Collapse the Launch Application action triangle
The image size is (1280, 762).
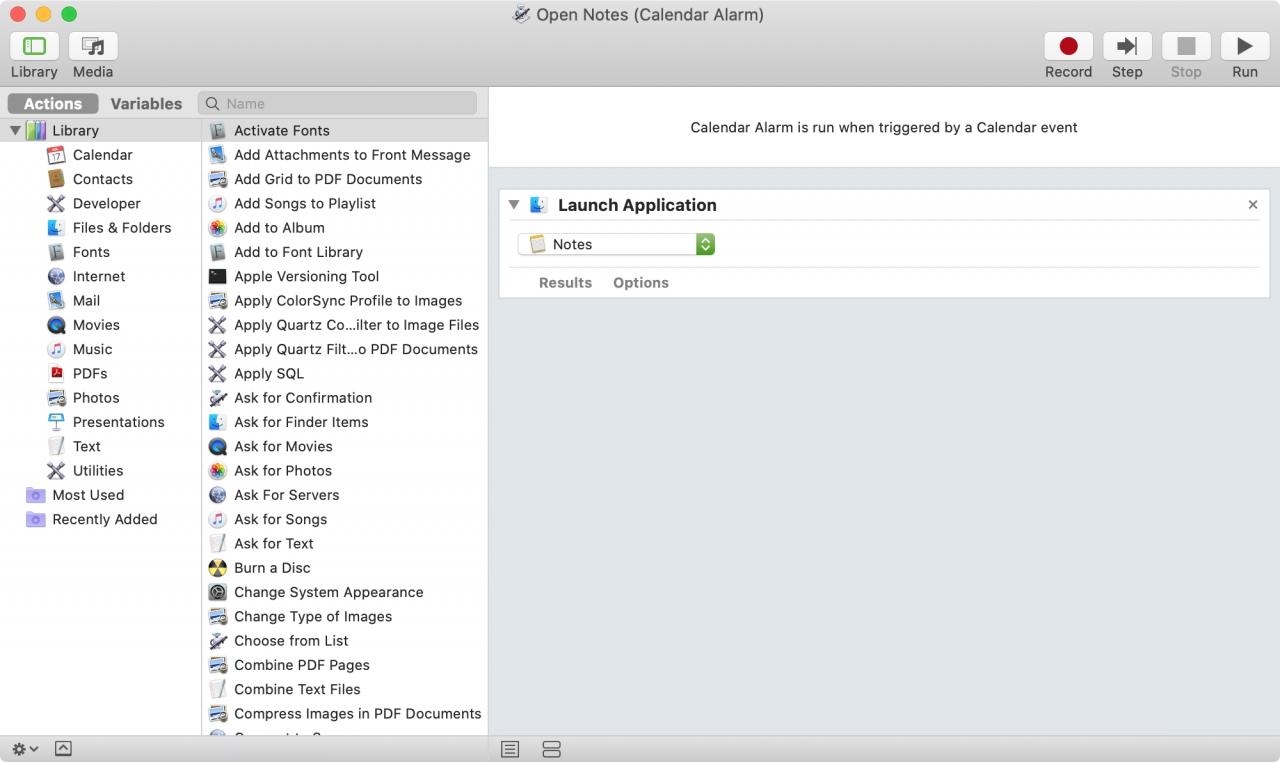click(513, 205)
